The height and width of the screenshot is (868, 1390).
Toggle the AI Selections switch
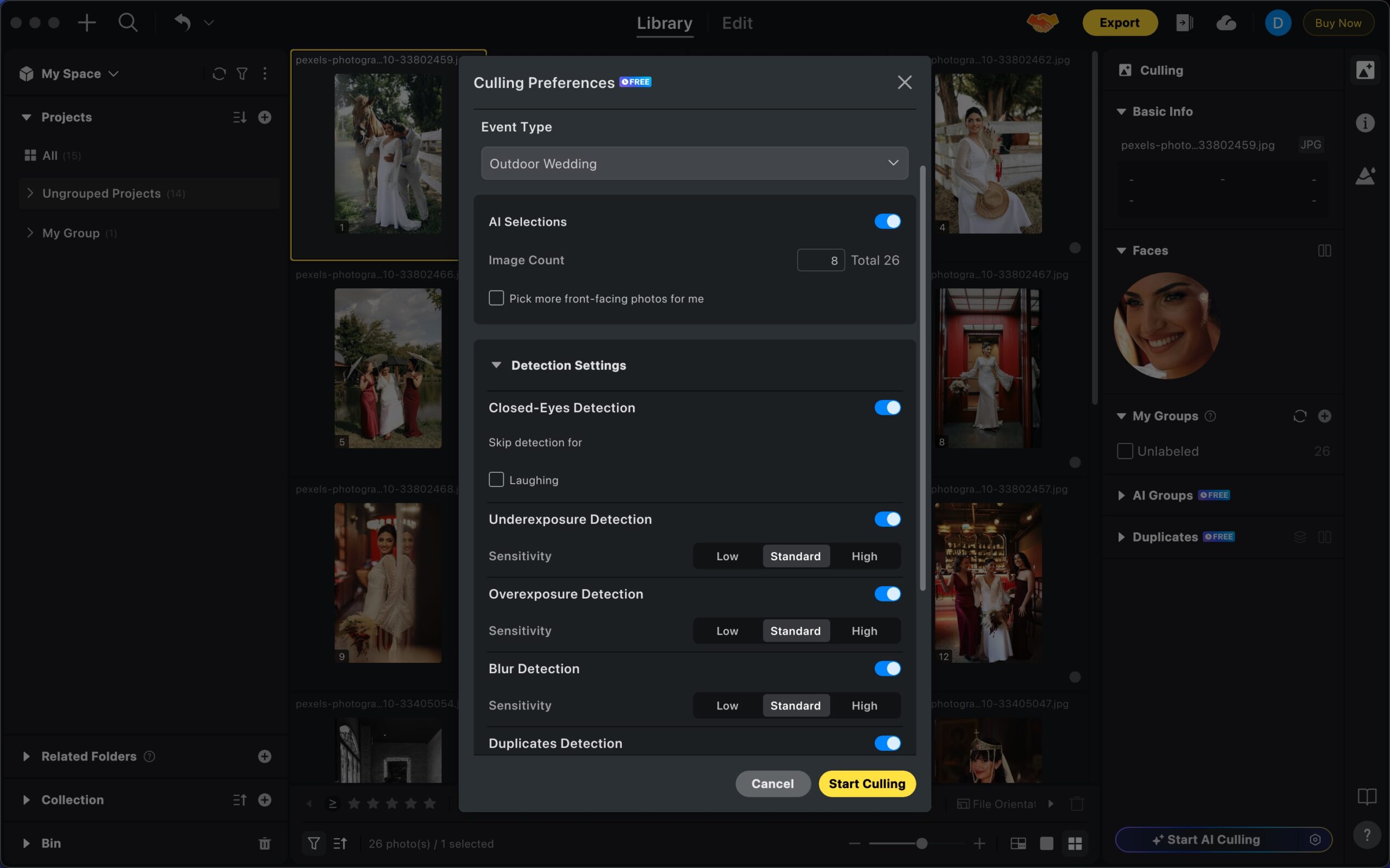887,221
